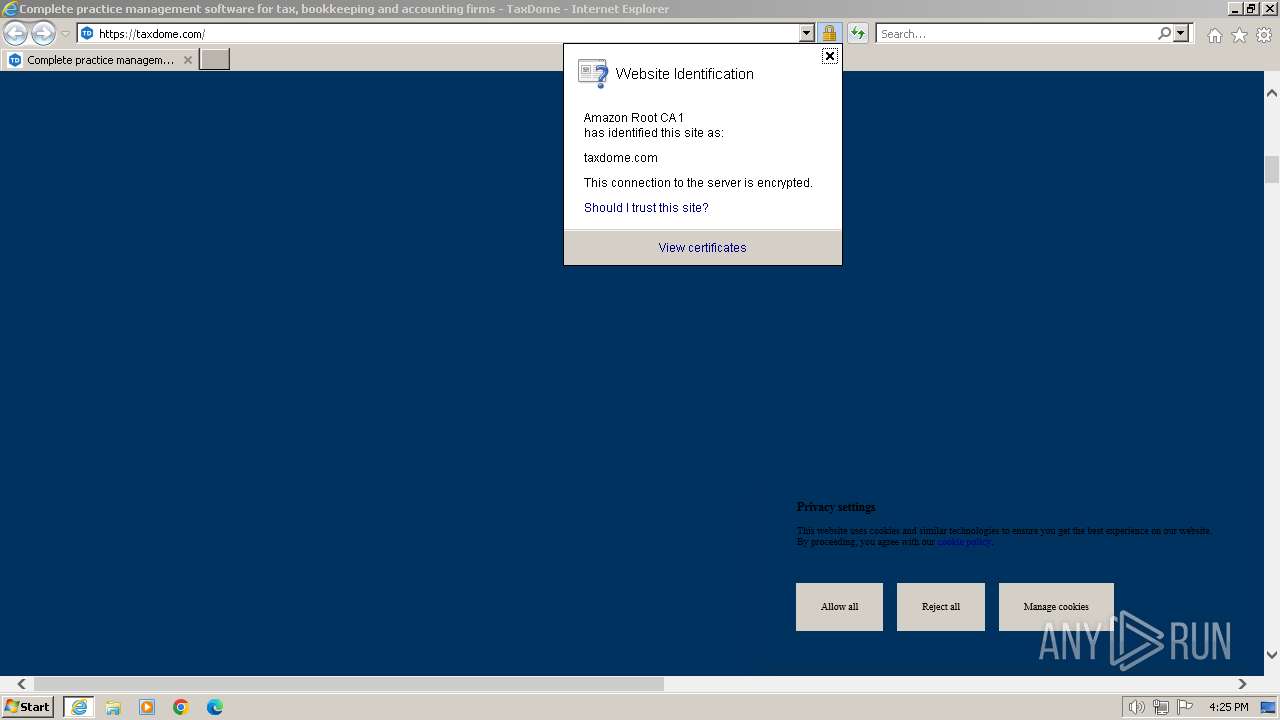The width and height of the screenshot is (1280, 720).
Task: Click the security lock icon
Action: (829, 33)
